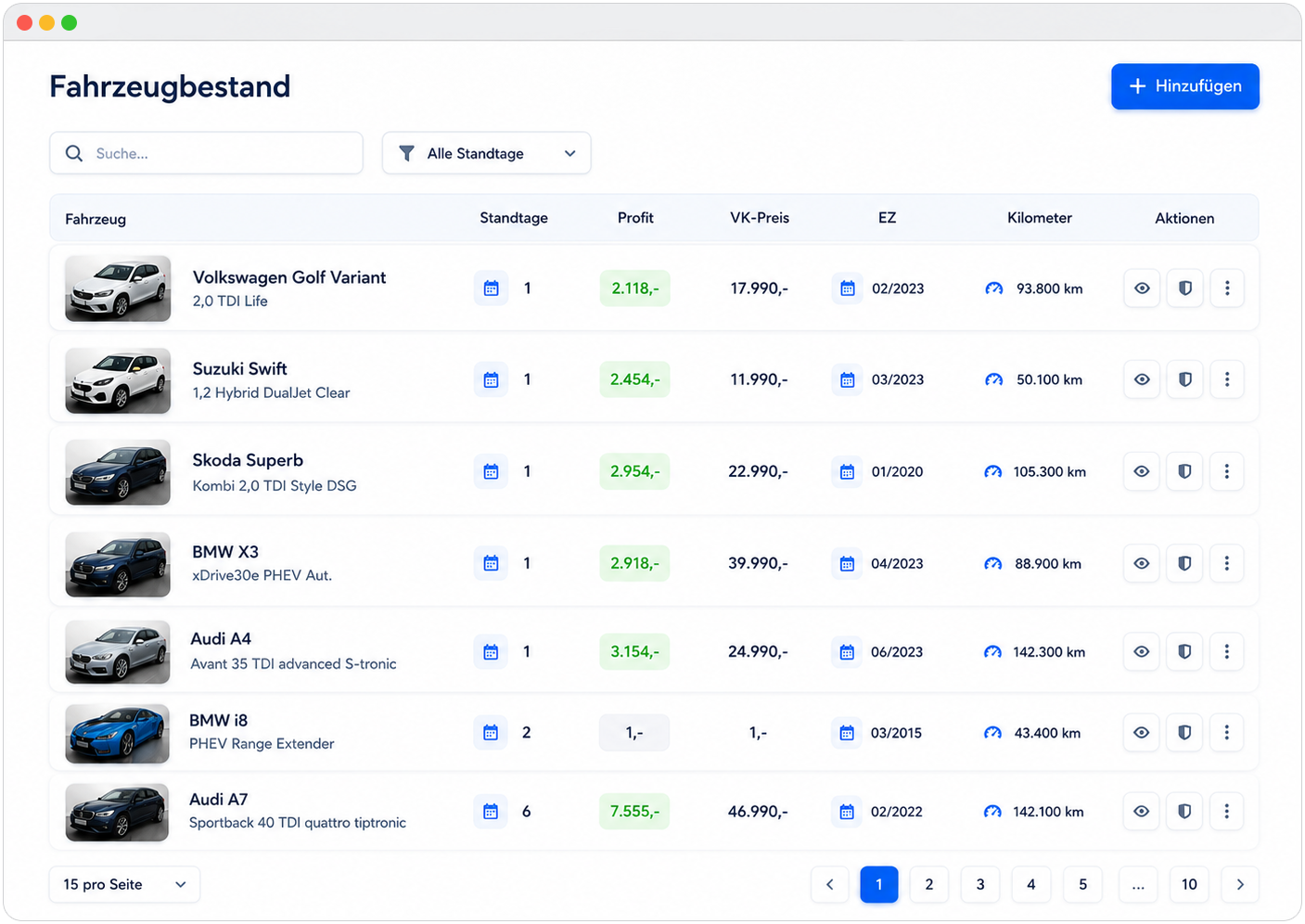Open more actions for Suzuki Swift
This screenshot has height=924, width=1305.
coord(1227,379)
